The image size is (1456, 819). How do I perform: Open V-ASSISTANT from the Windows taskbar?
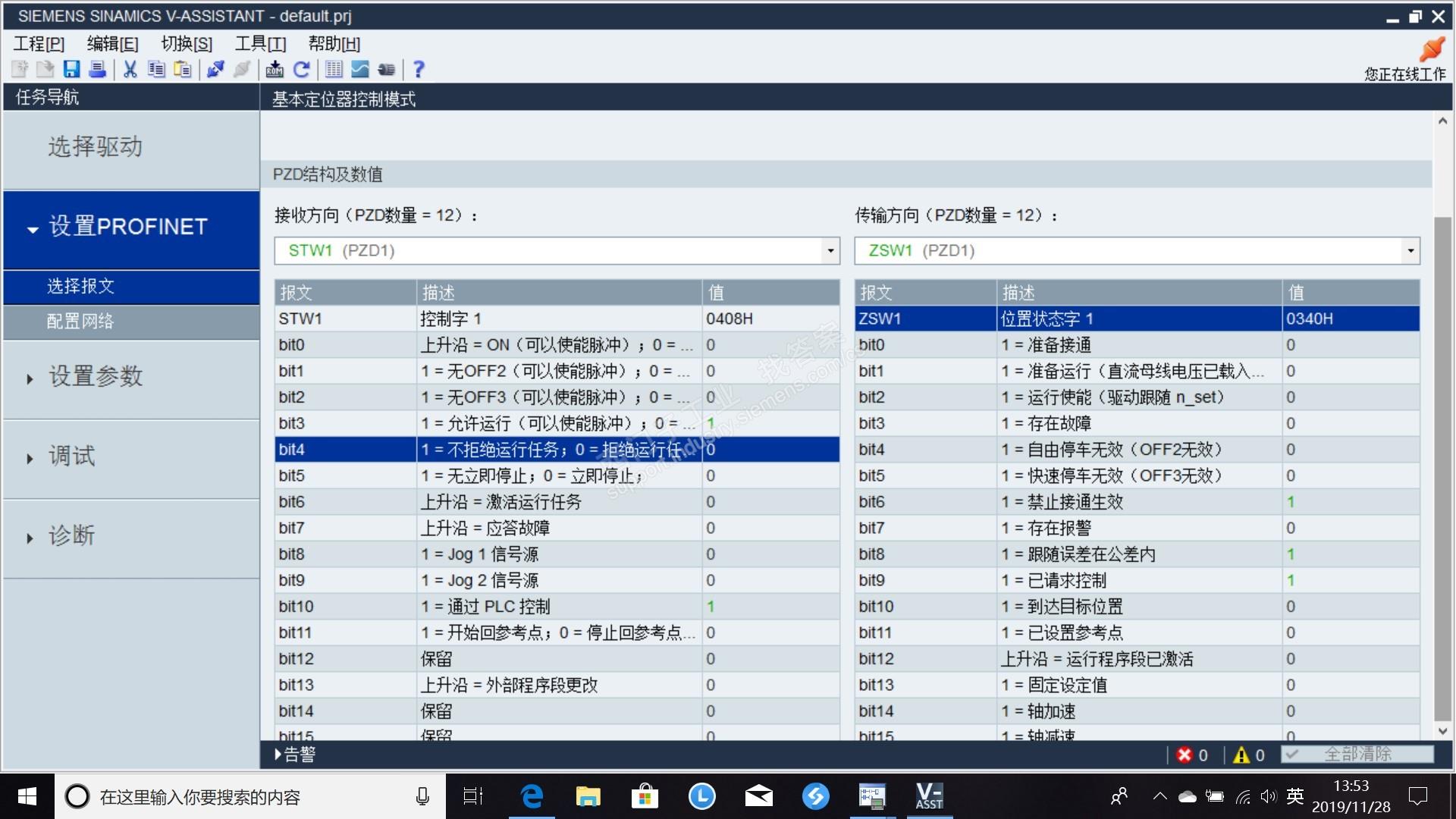pyautogui.click(x=929, y=796)
